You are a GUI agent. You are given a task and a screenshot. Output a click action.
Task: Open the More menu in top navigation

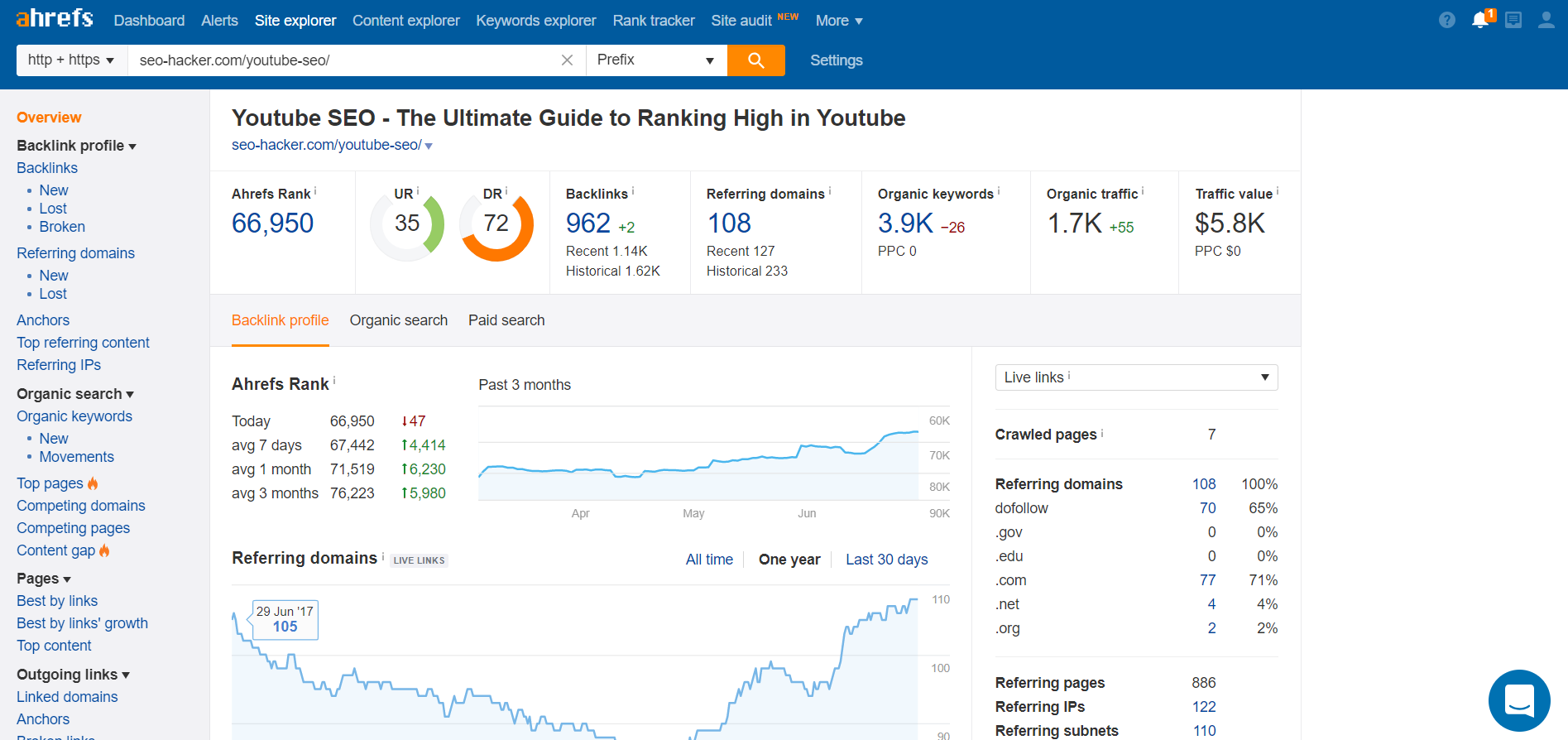[838, 21]
